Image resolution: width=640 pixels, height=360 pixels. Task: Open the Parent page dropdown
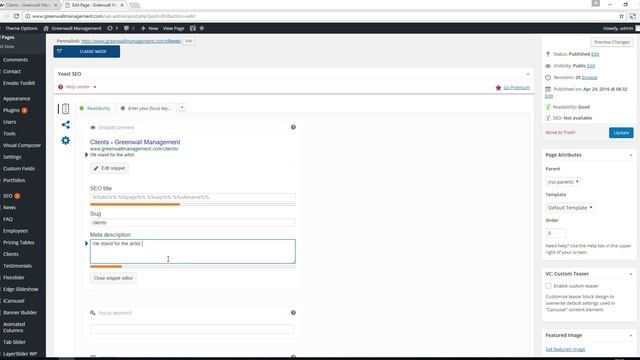pyautogui.click(x=563, y=182)
